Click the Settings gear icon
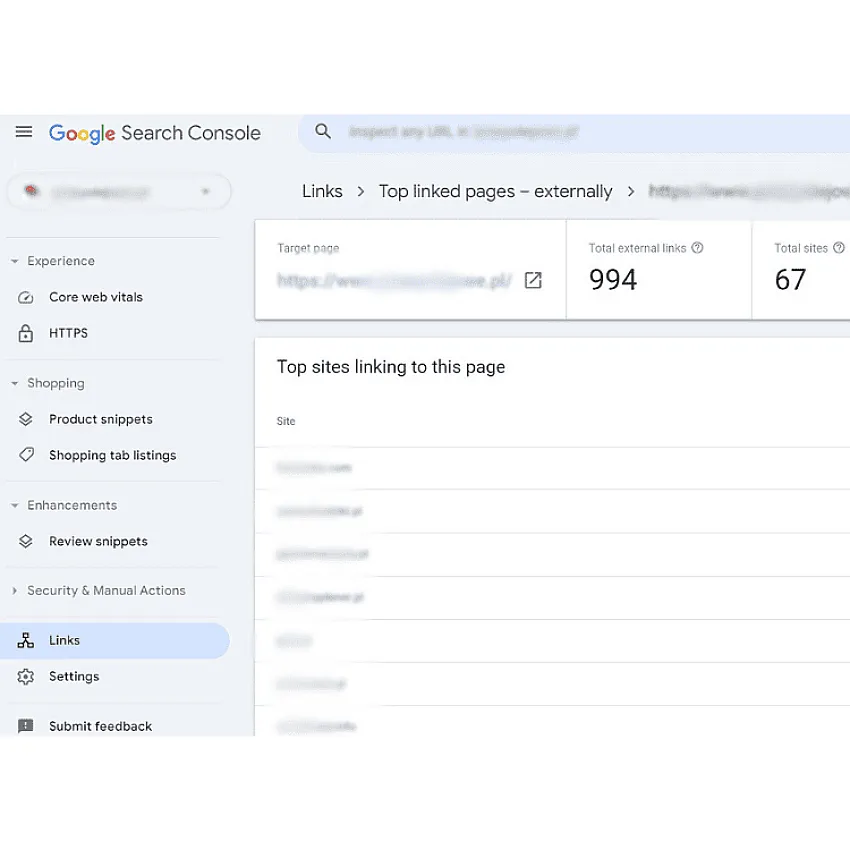The width and height of the screenshot is (850, 850). [26, 677]
